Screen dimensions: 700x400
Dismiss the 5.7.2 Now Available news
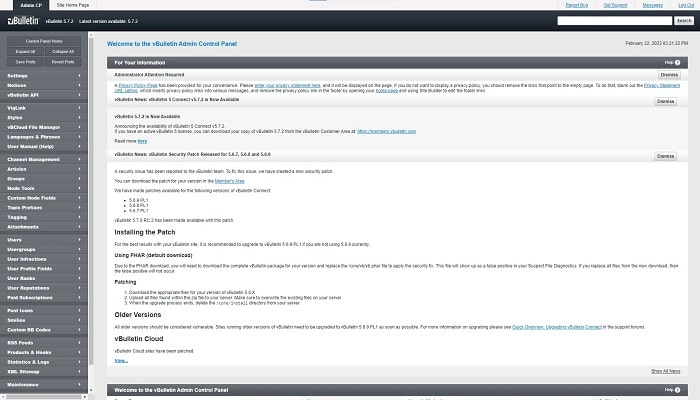point(665,101)
